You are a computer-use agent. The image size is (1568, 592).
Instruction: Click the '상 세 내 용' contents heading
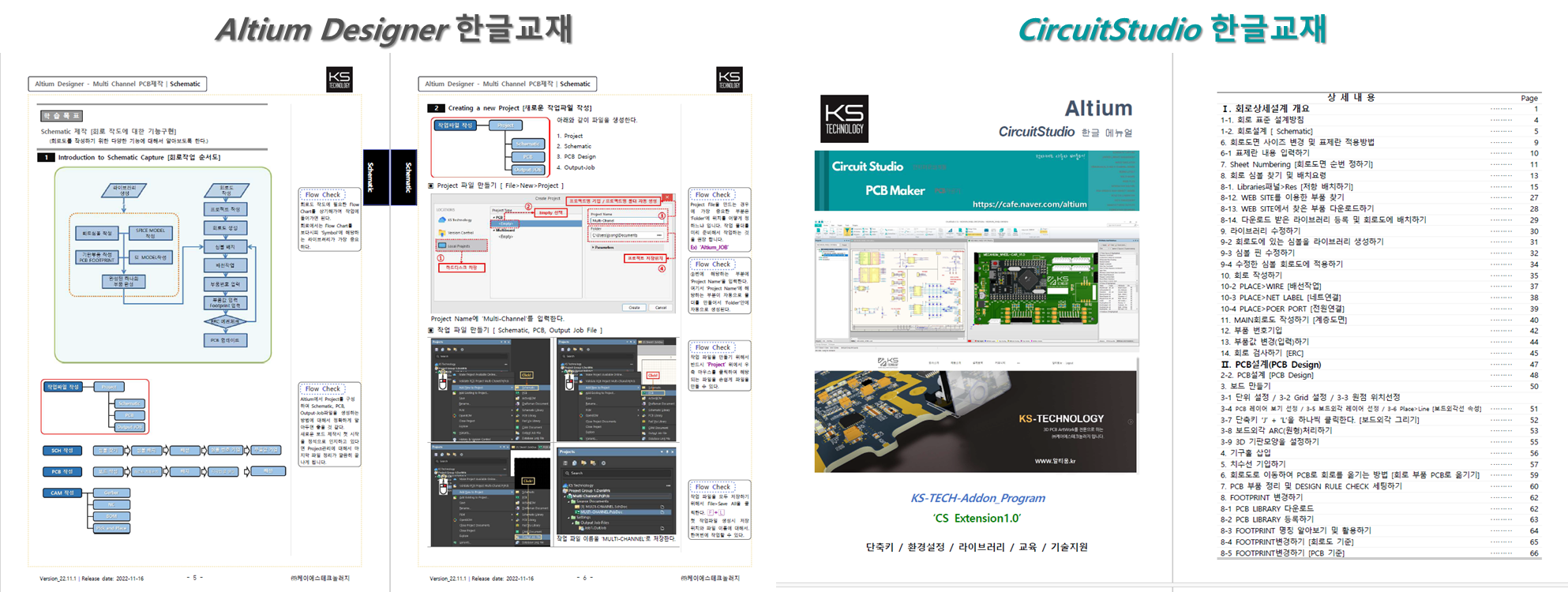click(1351, 97)
